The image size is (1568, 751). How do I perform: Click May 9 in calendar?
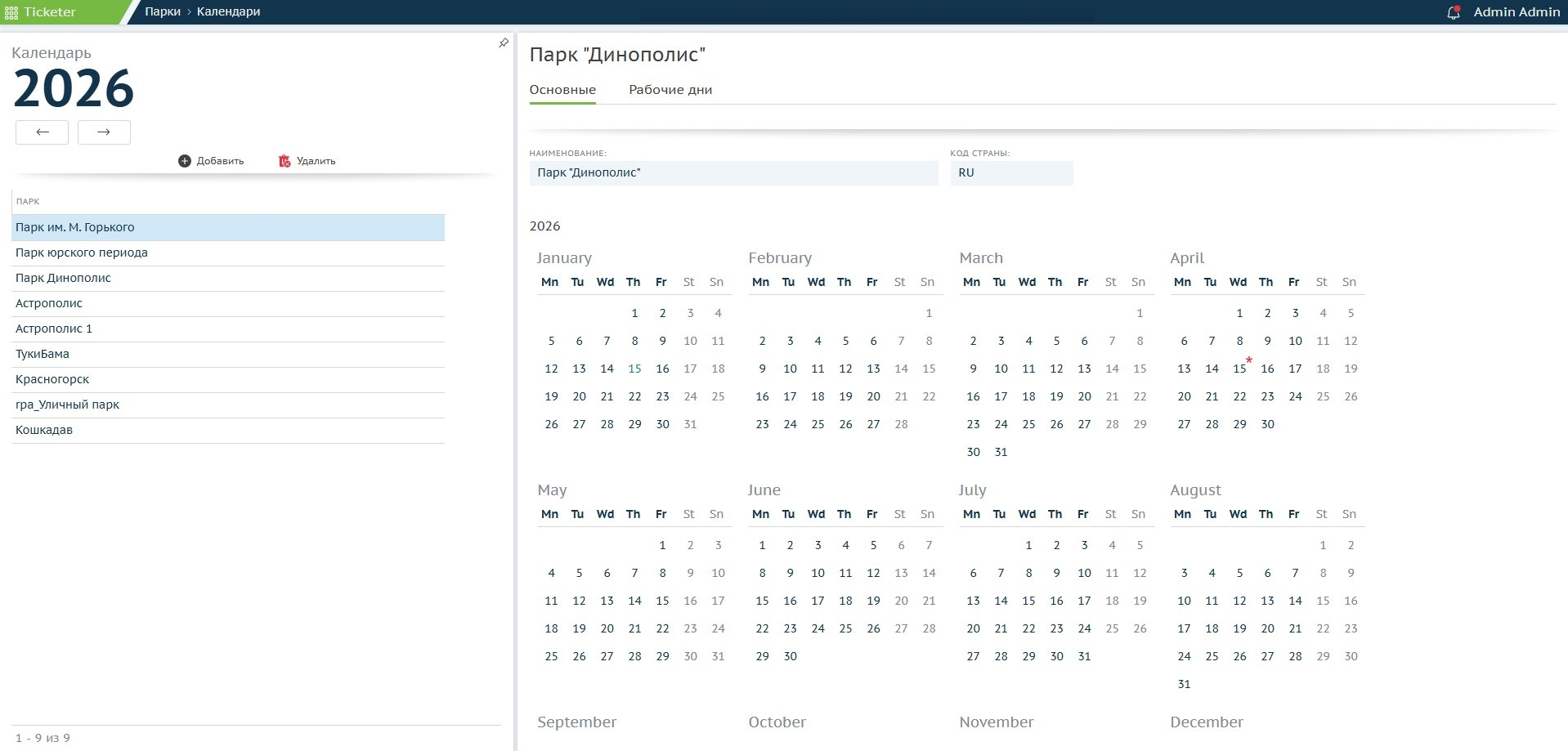point(690,573)
